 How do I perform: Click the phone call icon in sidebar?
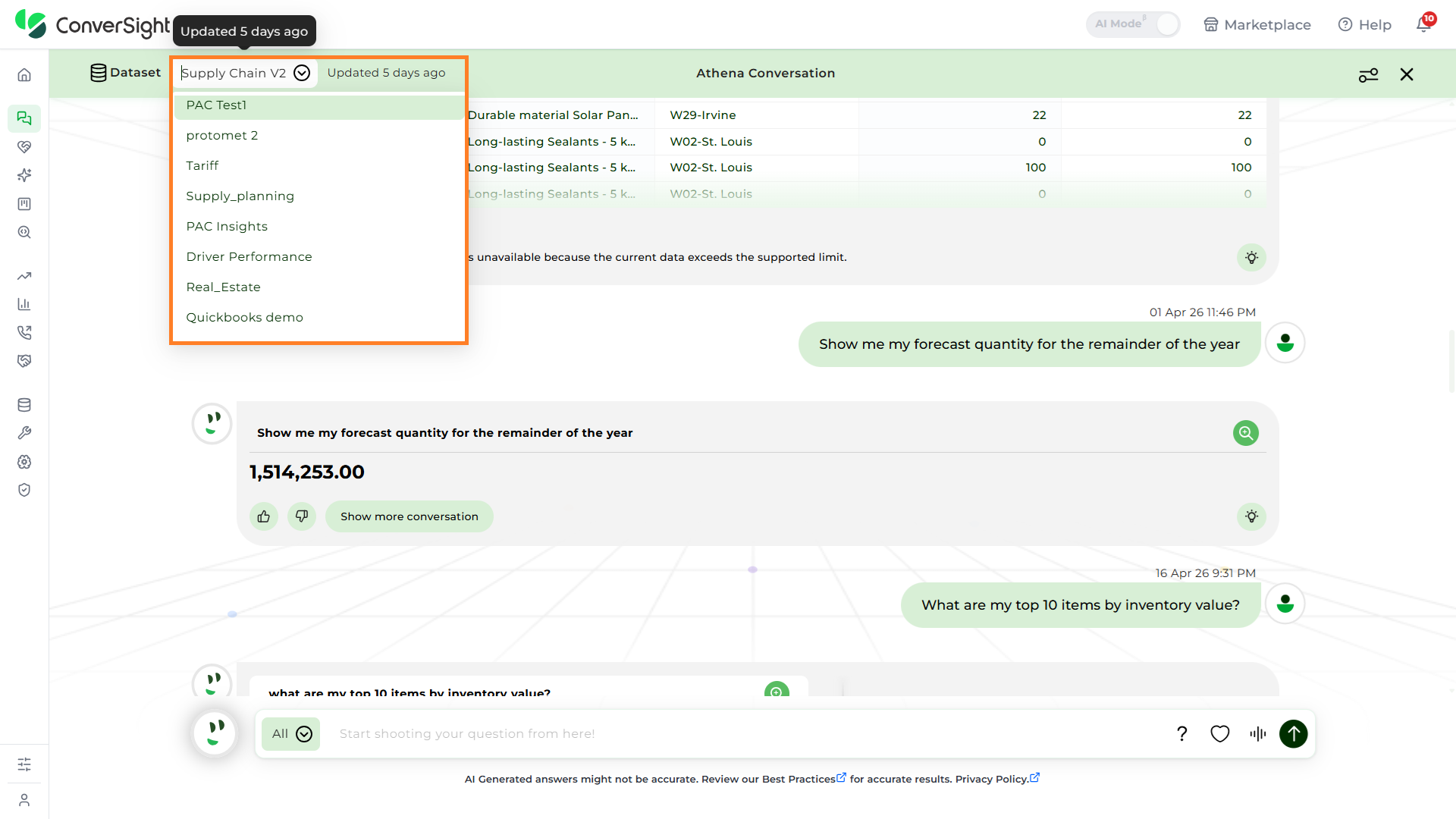point(24,333)
